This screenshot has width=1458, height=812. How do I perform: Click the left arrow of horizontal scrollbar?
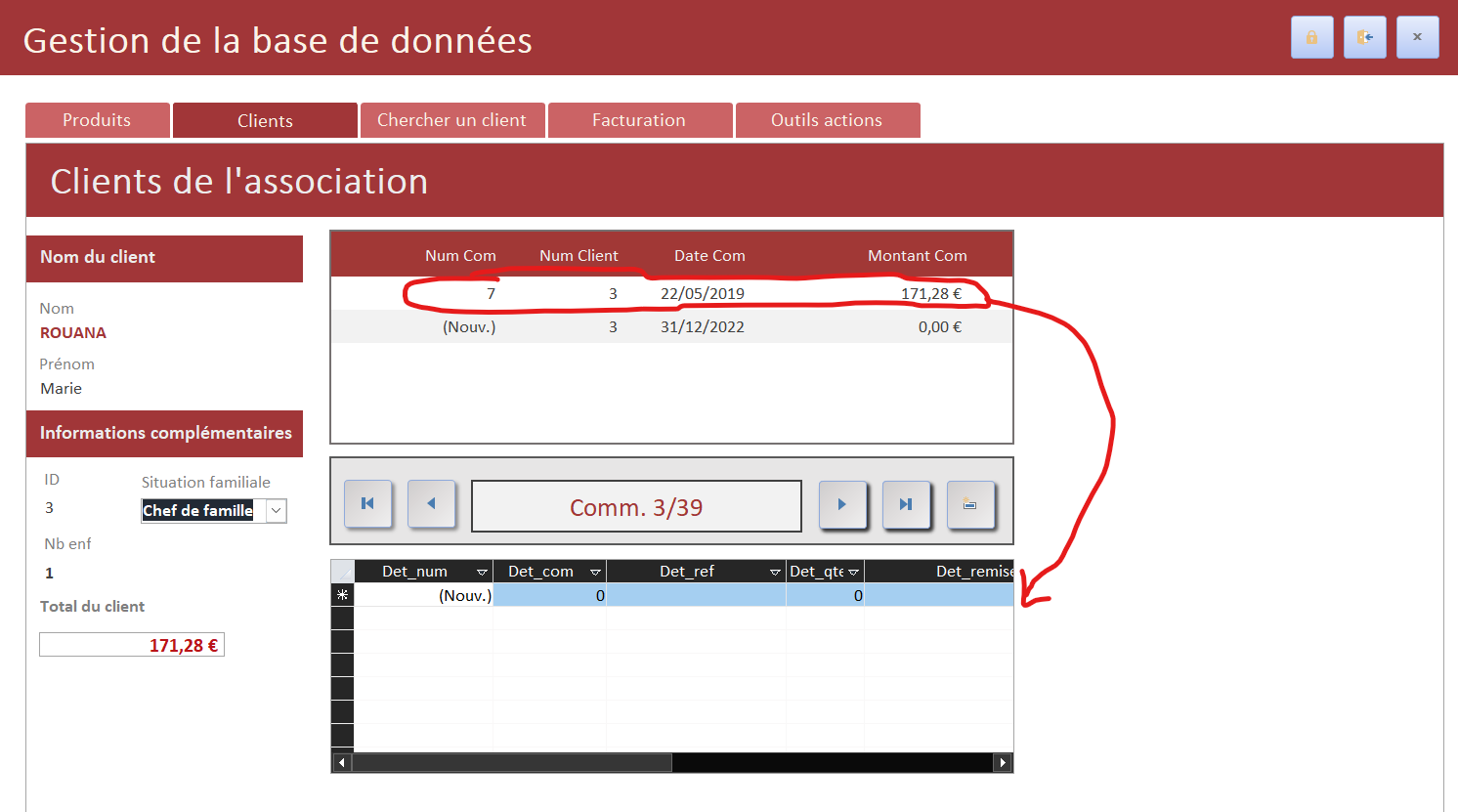click(342, 762)
